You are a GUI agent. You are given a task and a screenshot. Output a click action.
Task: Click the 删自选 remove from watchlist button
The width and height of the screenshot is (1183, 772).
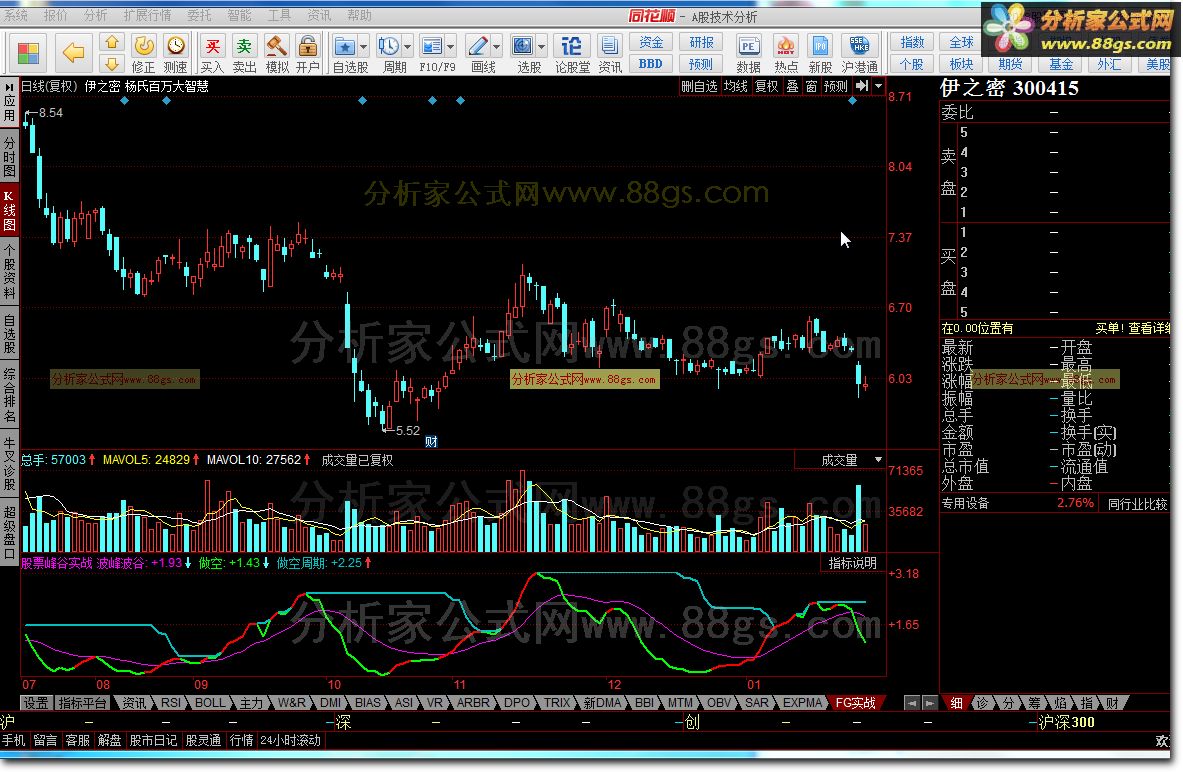pyautogui.click(x=699, y=86)
